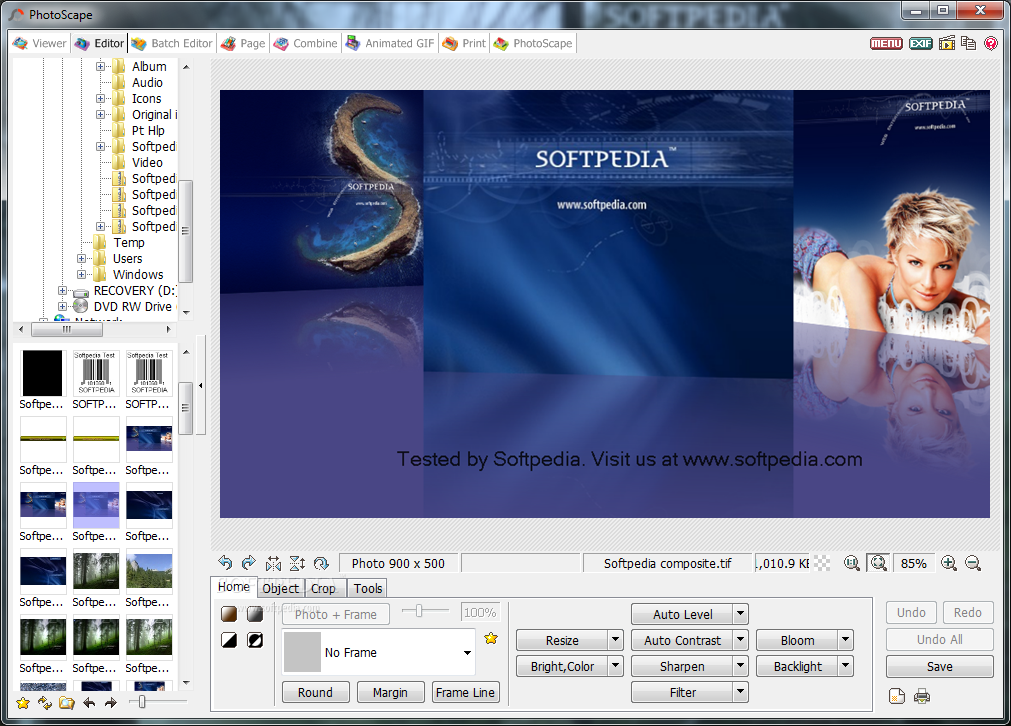Apply the sepia effect icon
1011x726 pixels.
pos(229,614)
